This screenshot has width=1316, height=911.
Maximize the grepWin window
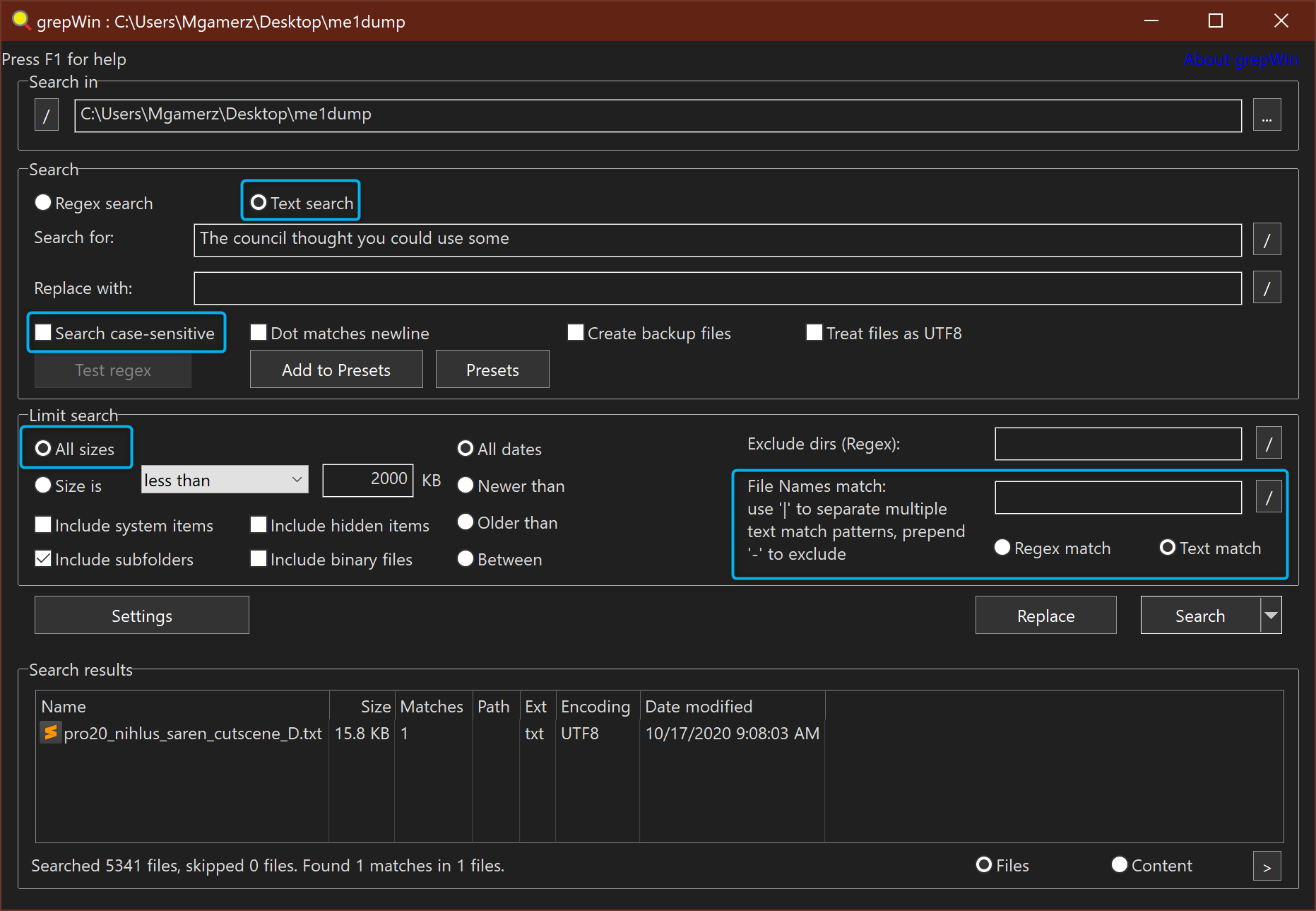(1216, 20)
